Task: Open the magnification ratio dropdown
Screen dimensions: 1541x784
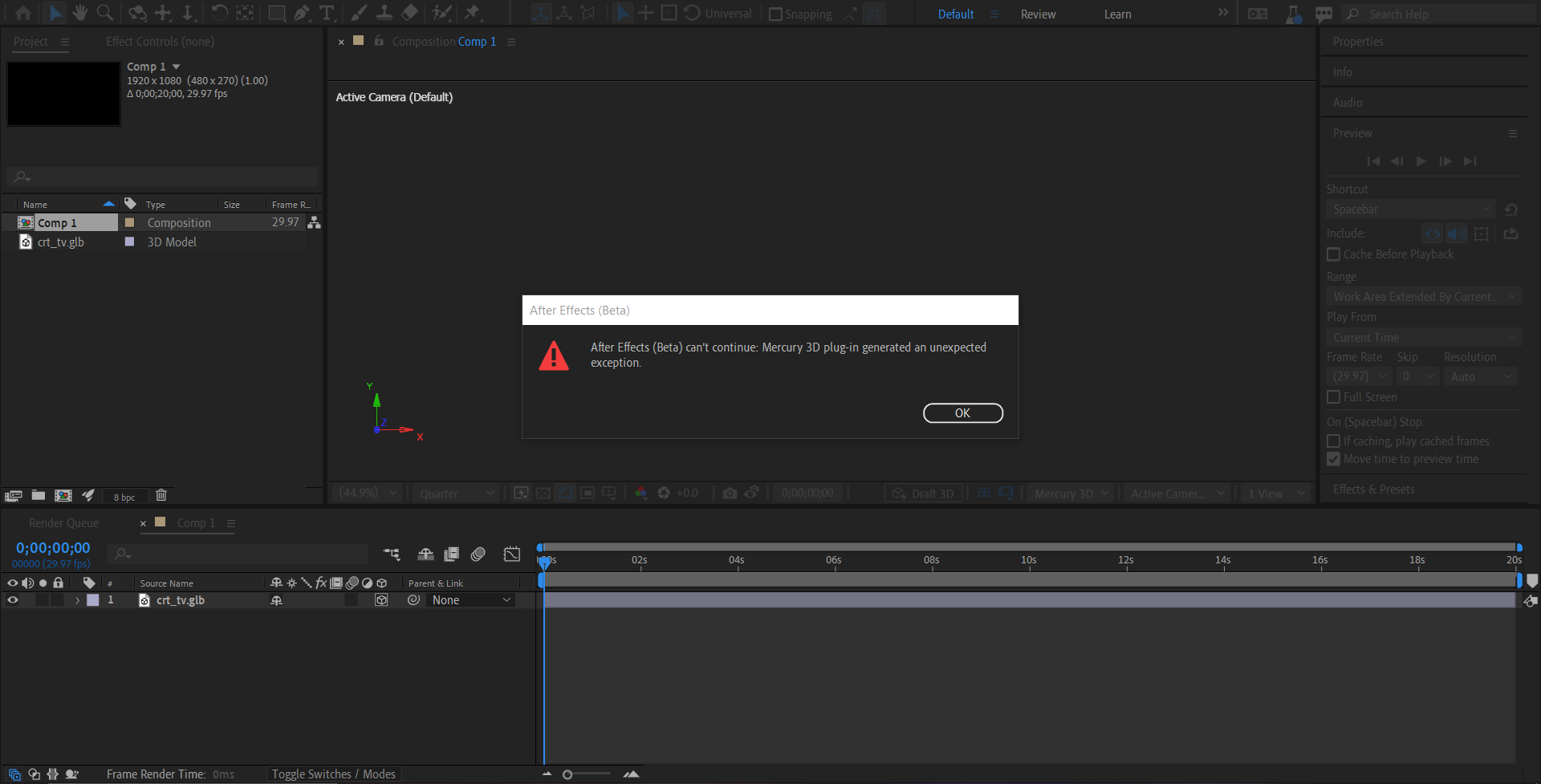Action: tap(366, 493)
